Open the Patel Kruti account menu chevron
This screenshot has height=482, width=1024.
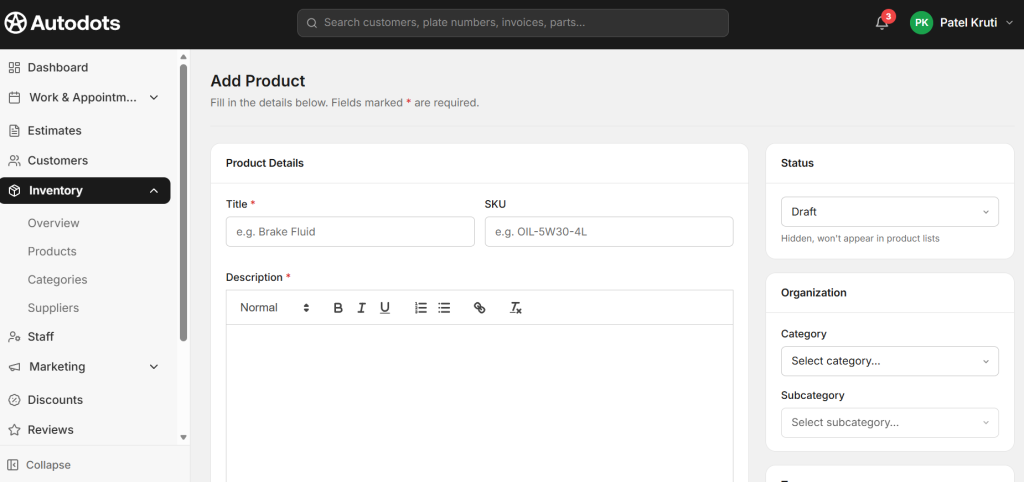1010,23
